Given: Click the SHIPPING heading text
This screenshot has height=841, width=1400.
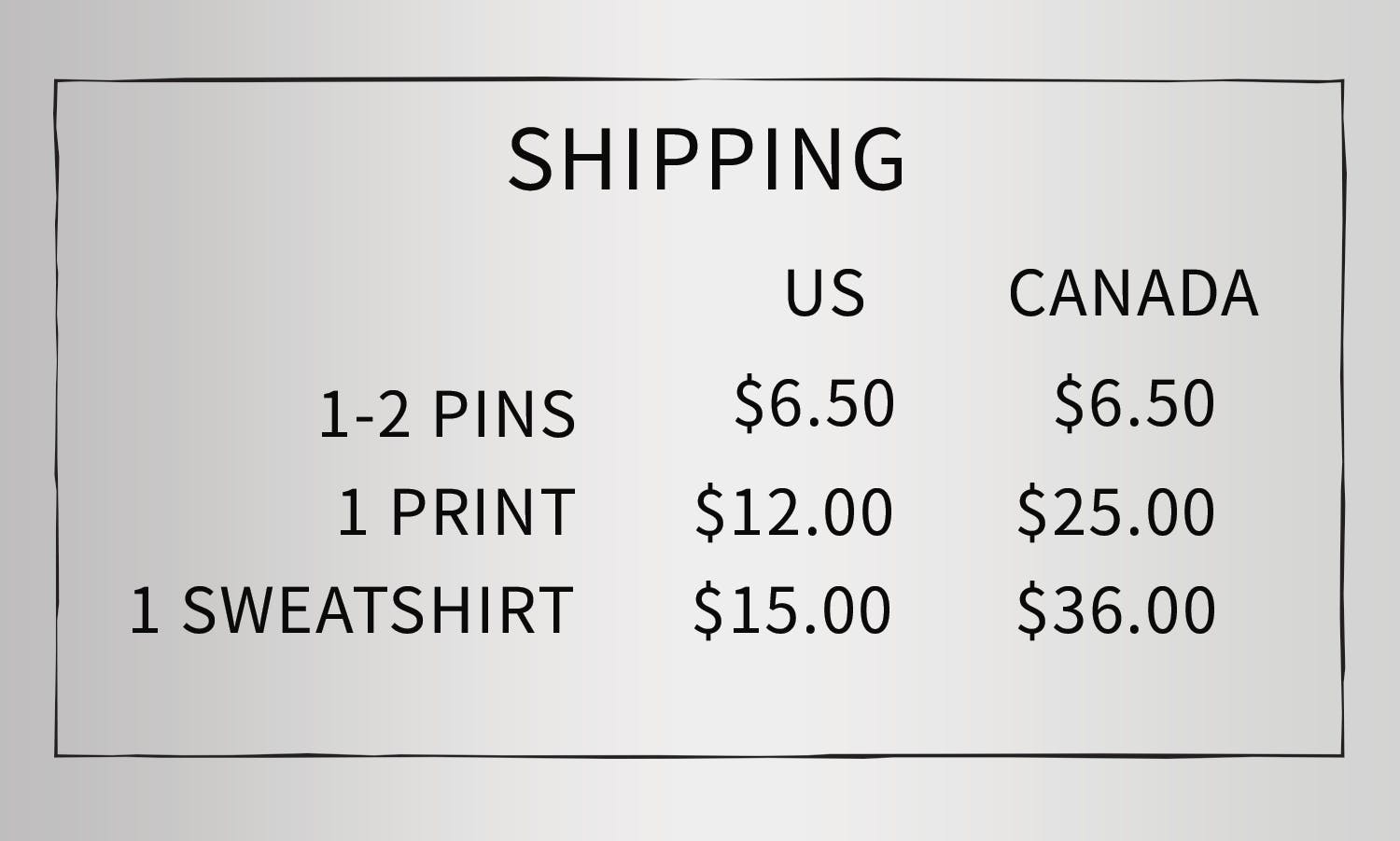Looking at the screenshot, I should click(x=706, y=159).
